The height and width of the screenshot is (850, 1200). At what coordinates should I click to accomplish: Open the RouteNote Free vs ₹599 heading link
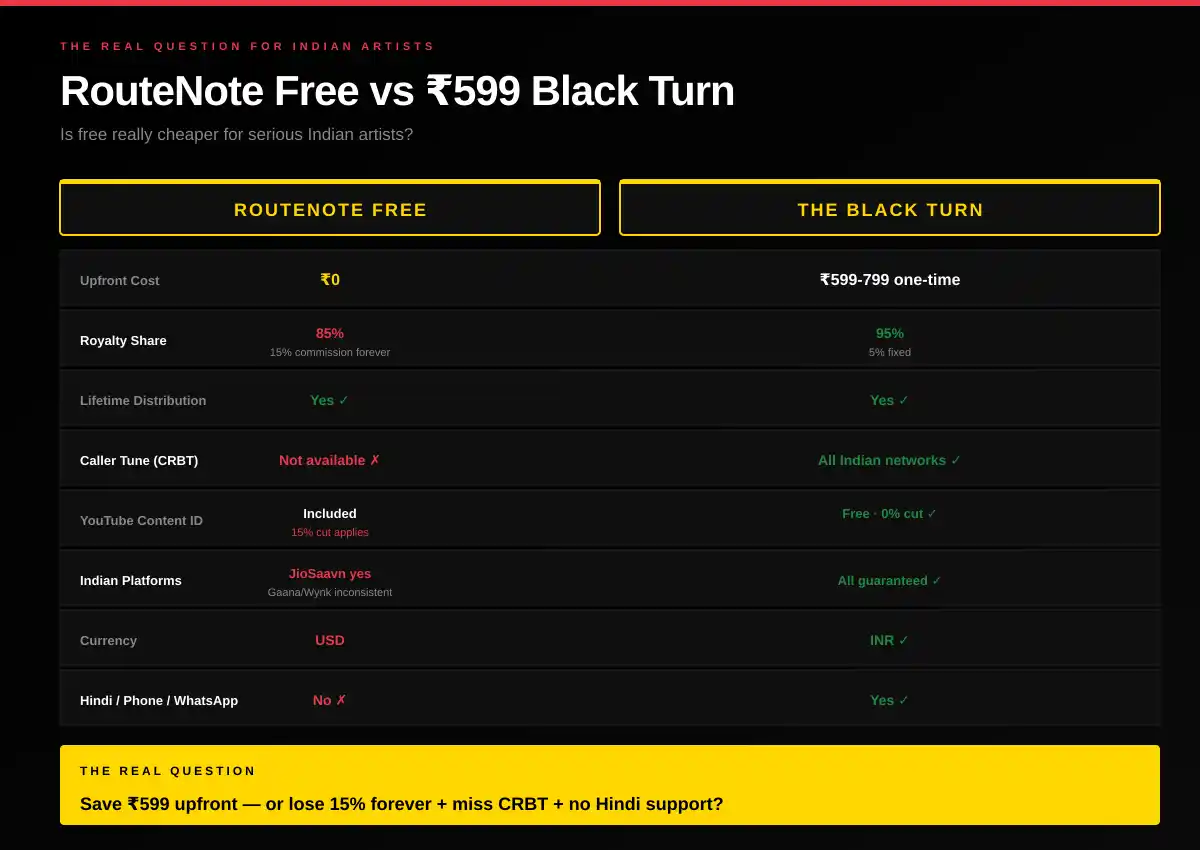397,91
